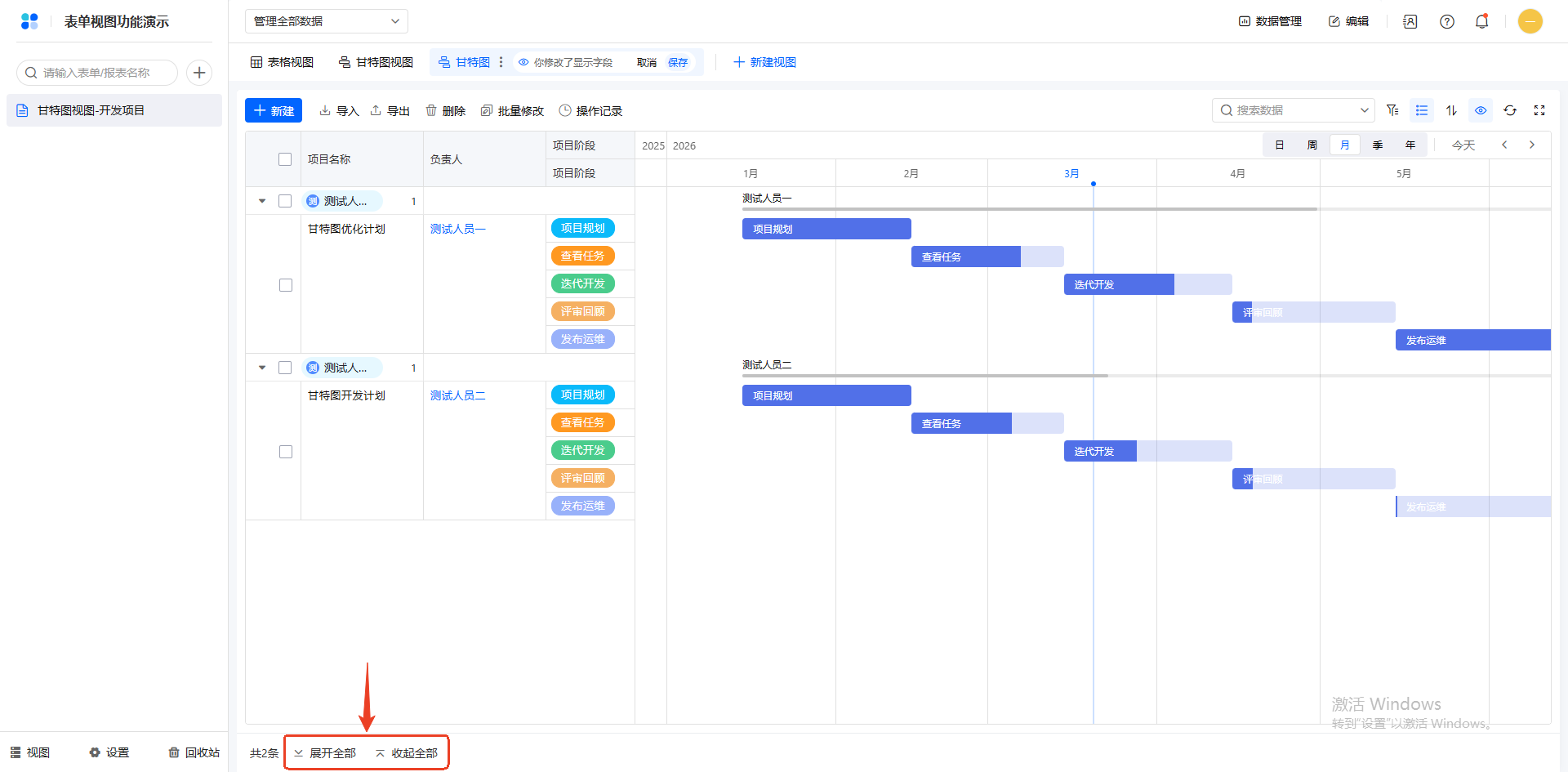Viewport: 1568px width, 772px height.
Task: Open the 管理全部数据 dropdown
Action: pyautogui.click(x=326, y=21)
